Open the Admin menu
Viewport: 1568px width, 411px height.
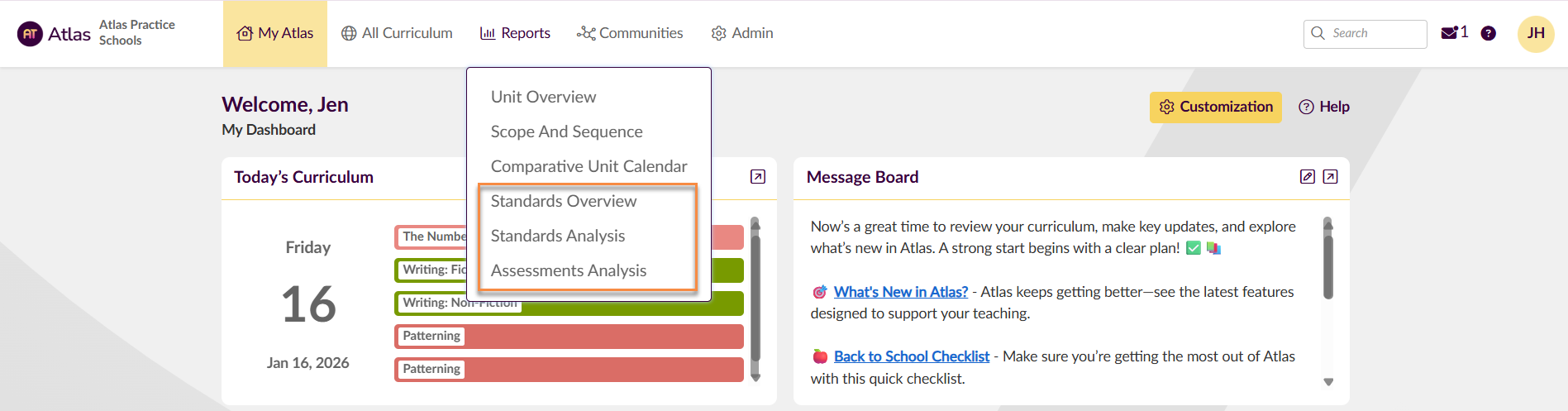pos(742,33)
